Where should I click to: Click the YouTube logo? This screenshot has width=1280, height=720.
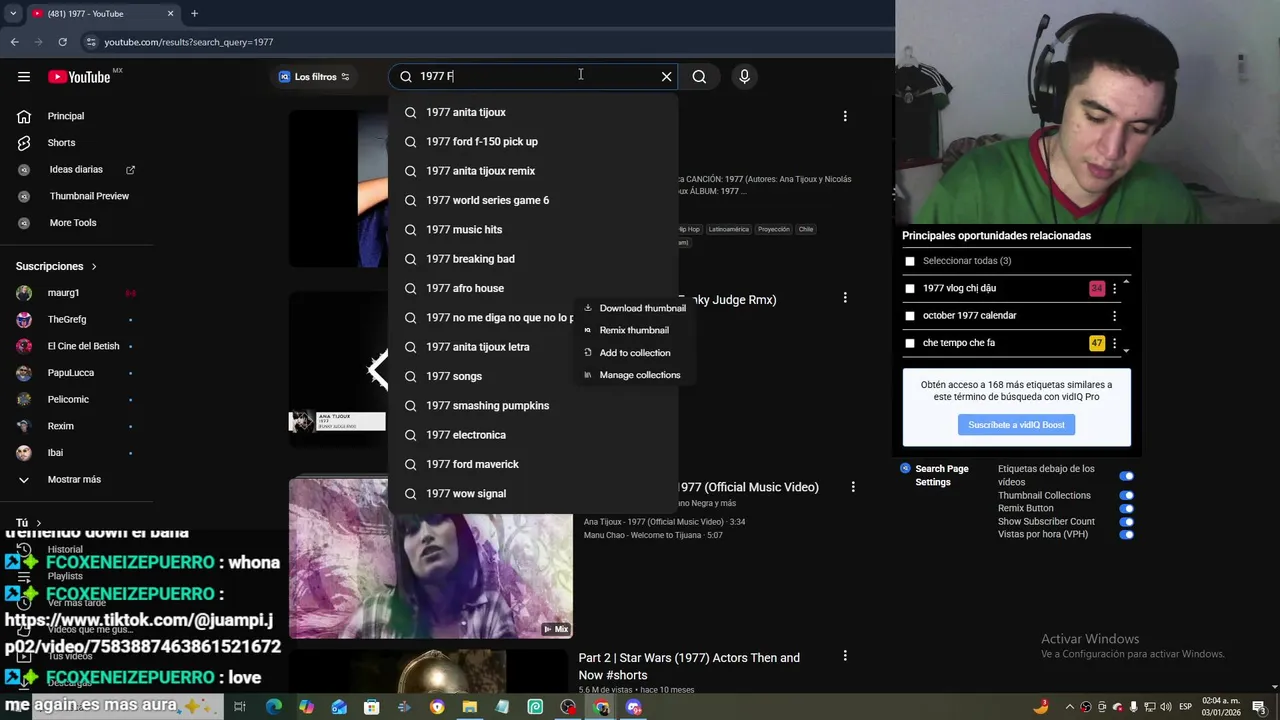(79, 77)
